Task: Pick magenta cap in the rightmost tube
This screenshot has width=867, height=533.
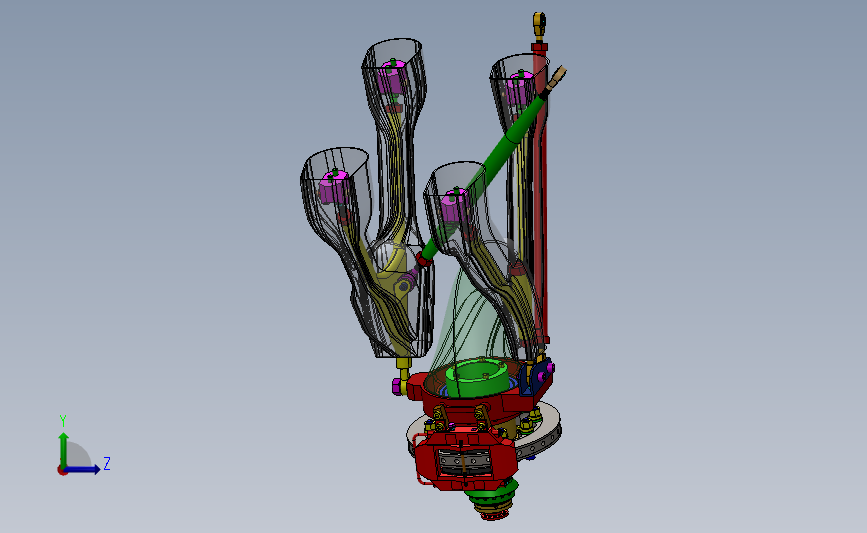Action: coord(520,88)
